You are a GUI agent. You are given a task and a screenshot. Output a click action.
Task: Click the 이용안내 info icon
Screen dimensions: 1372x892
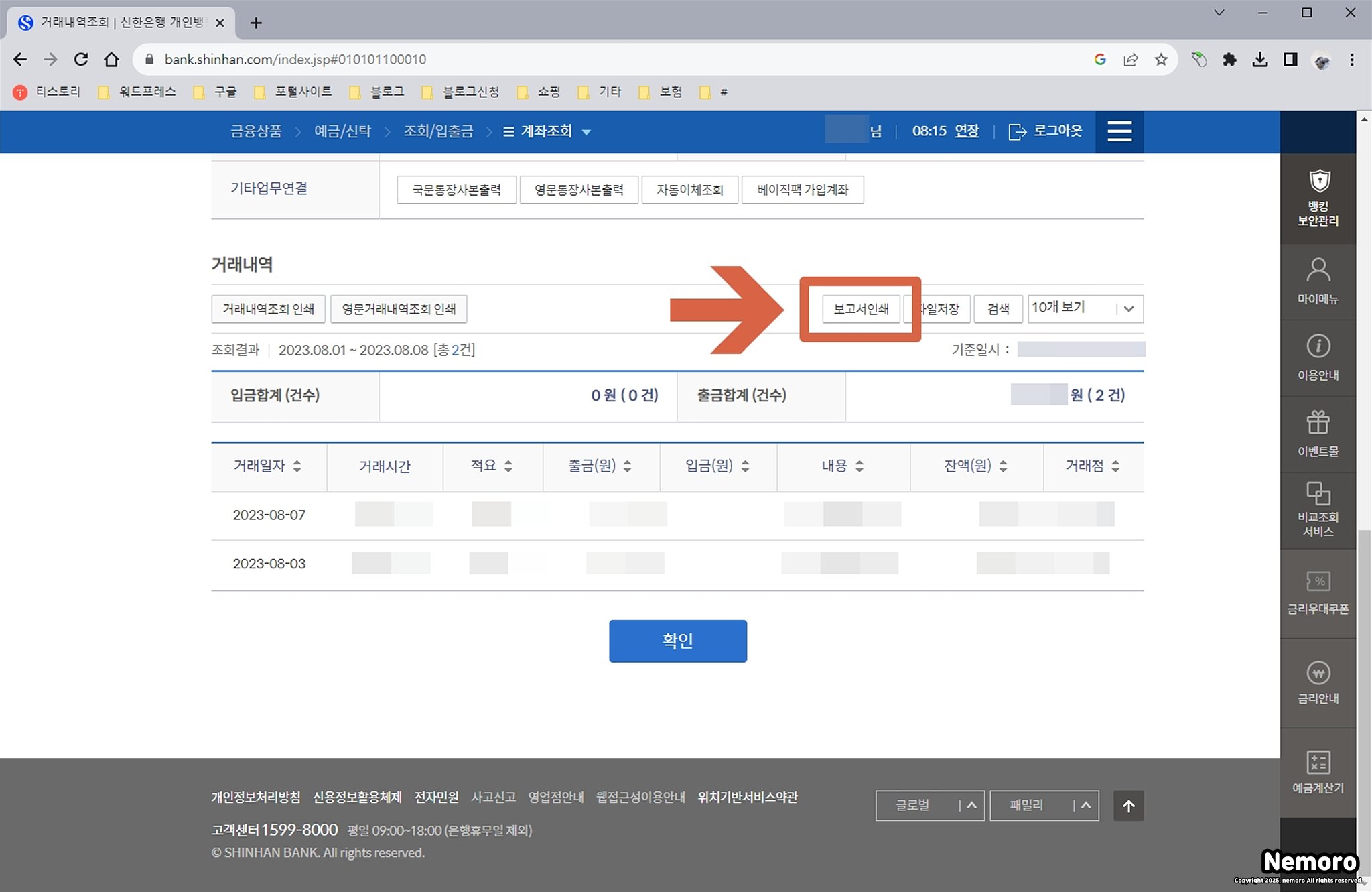pos(1318,347)
